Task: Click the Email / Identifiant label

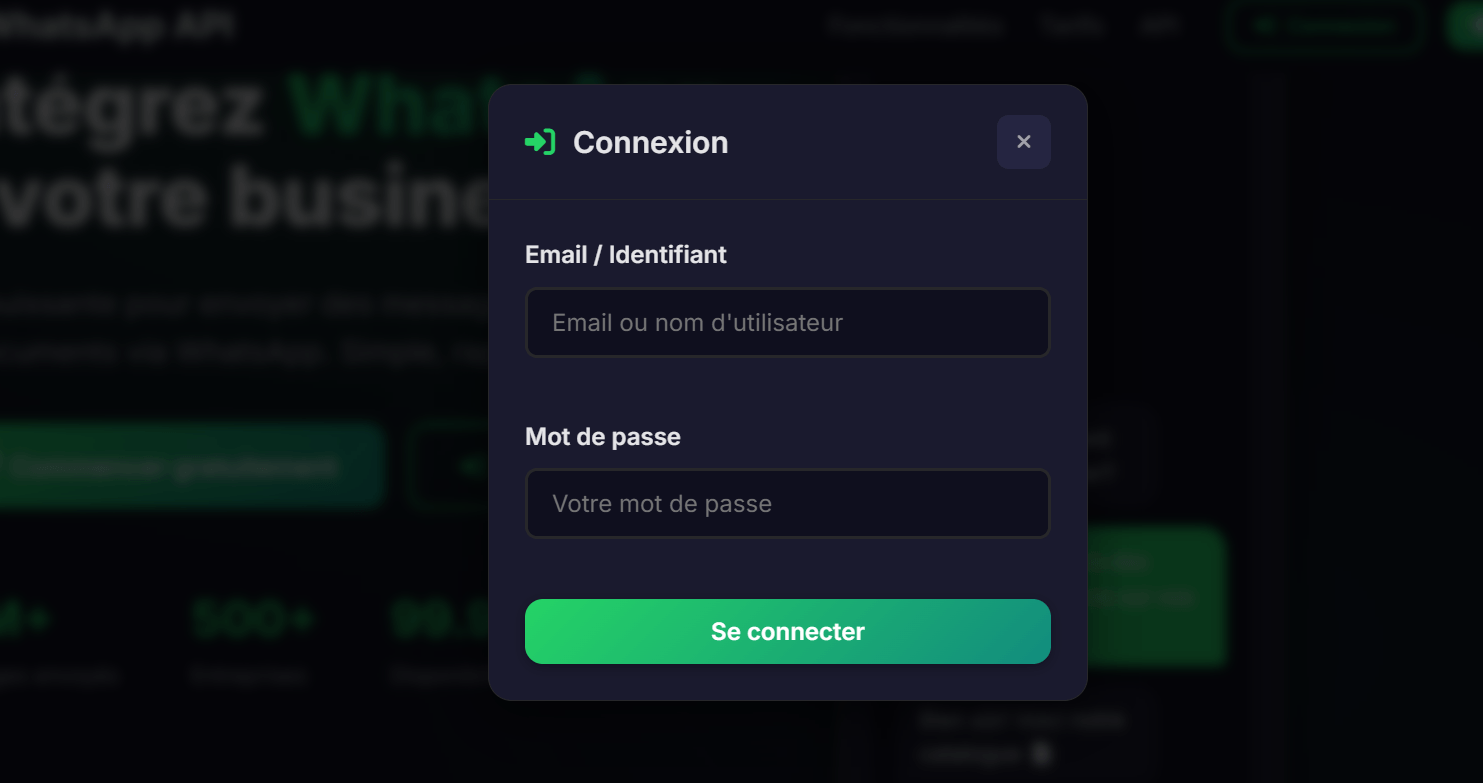Action: (625, 255)
